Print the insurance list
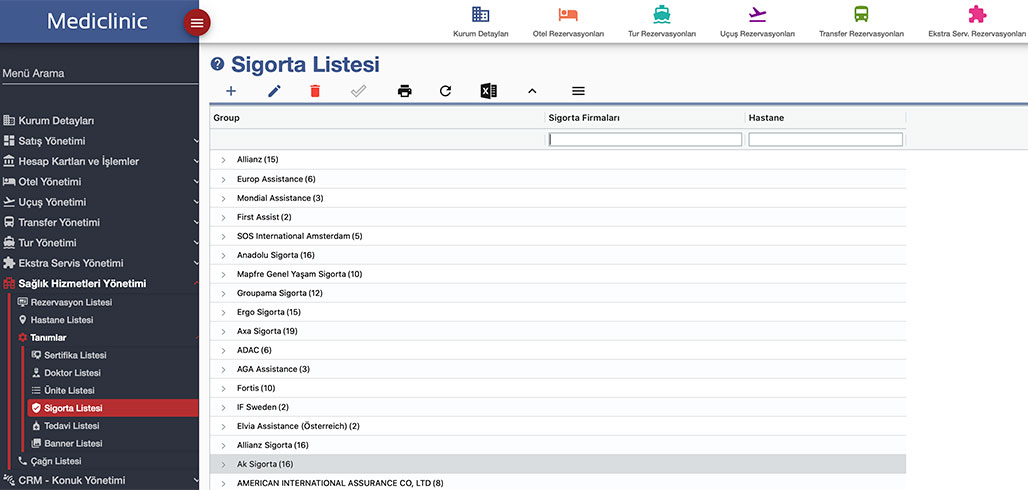This screenshot has width=1028, height=490. click(x=405, y=91)
